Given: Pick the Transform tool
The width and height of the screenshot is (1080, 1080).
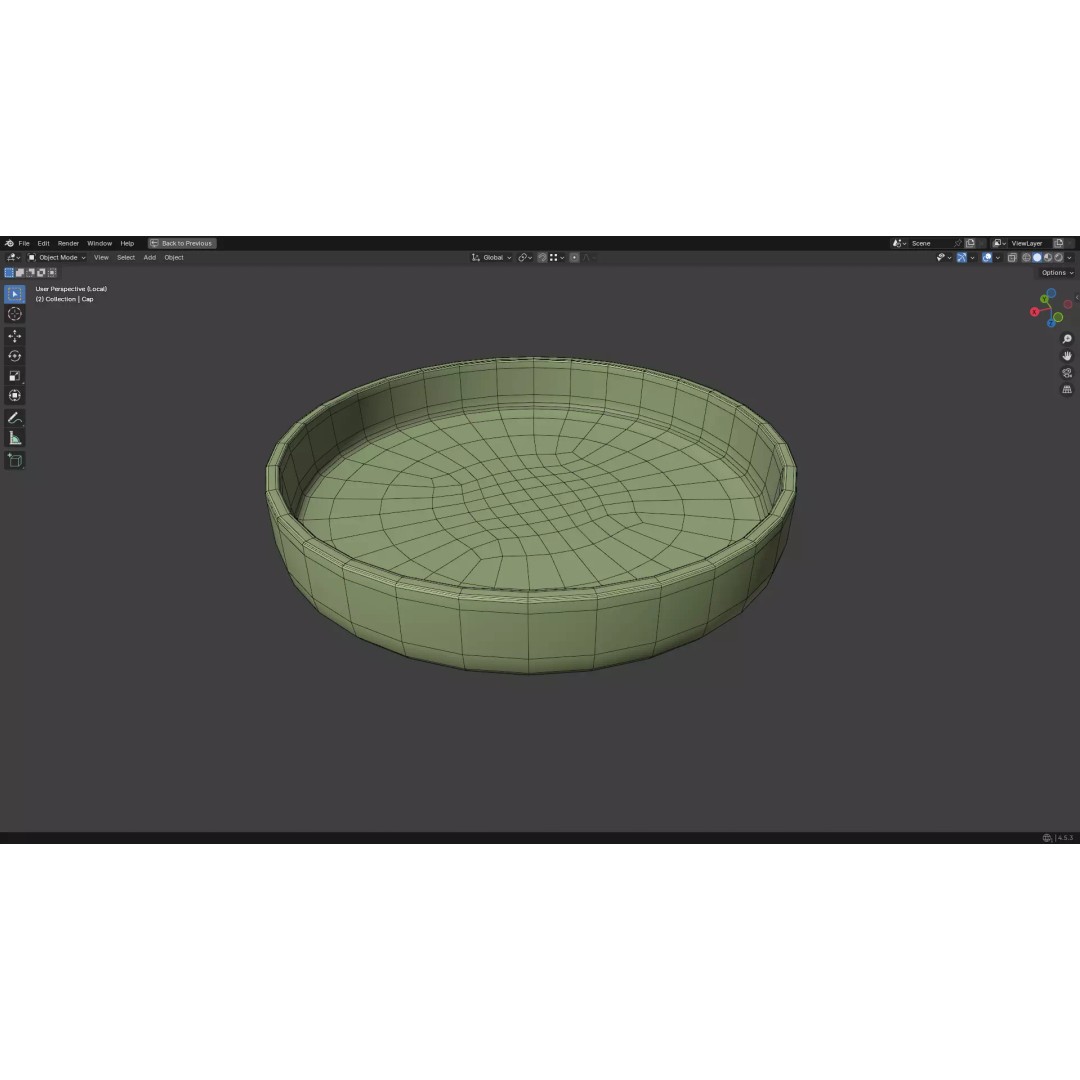Looking at the screenshot, I should (14, 395).
